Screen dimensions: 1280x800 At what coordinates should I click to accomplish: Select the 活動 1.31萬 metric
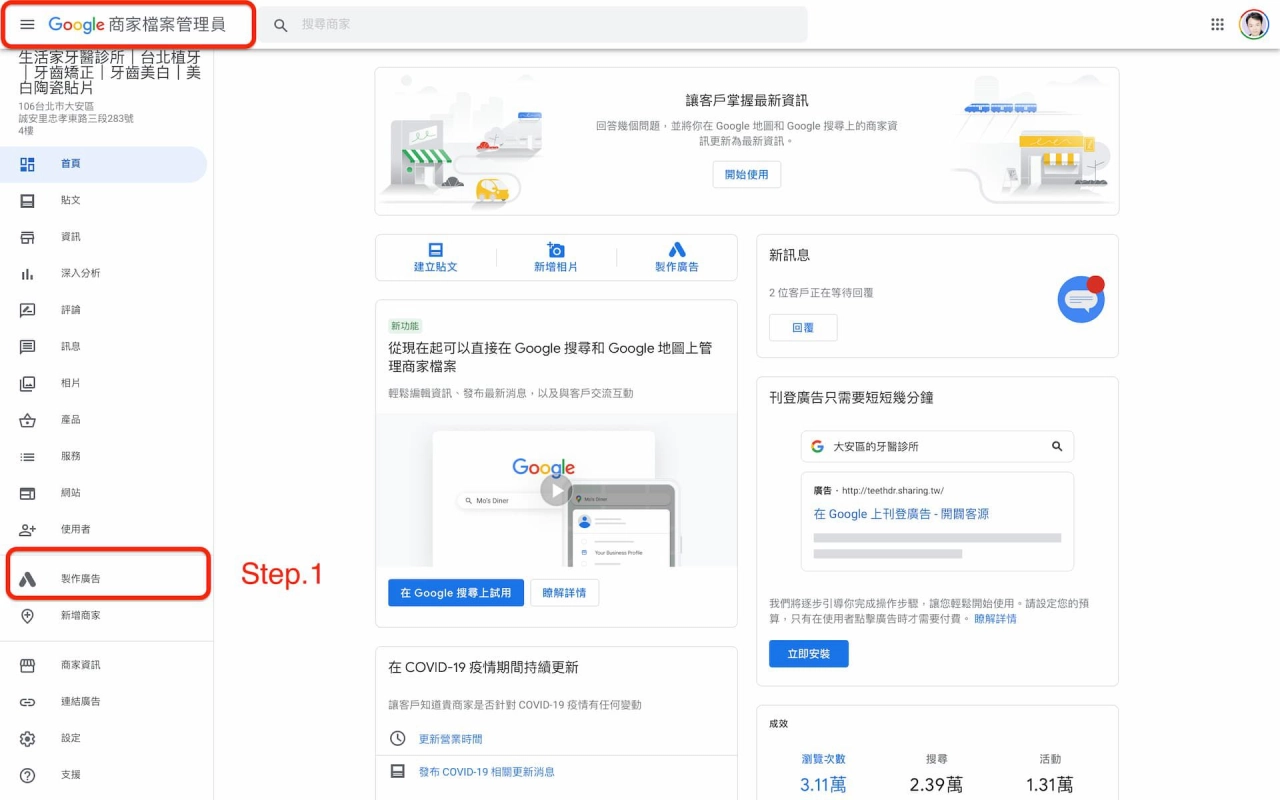(x=1050, y=773)
